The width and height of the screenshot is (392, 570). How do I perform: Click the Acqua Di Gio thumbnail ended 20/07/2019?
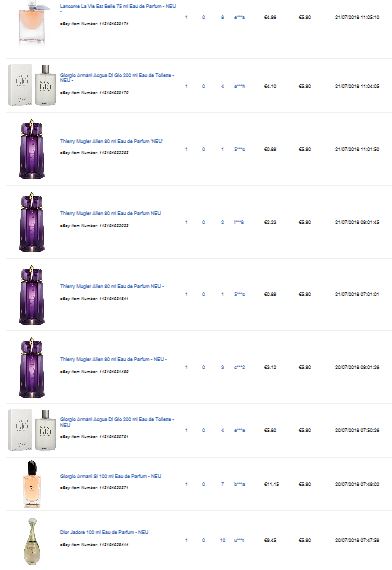[x=32, y=430]
